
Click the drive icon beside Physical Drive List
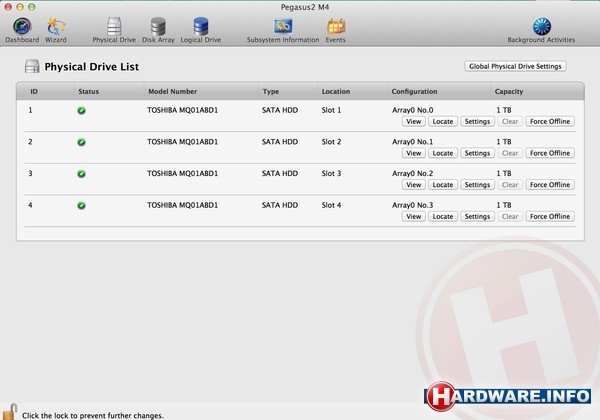coord(32,67)
